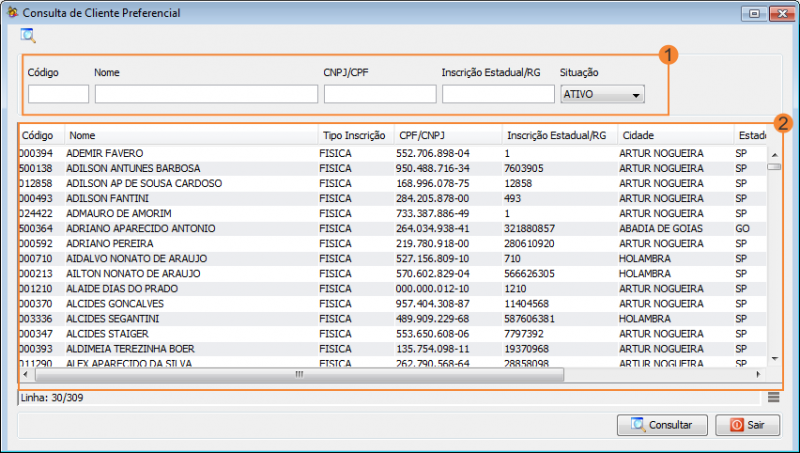Focus the Código filter field
The height and width of the screenshot is (453, 800).
[59, 94]
